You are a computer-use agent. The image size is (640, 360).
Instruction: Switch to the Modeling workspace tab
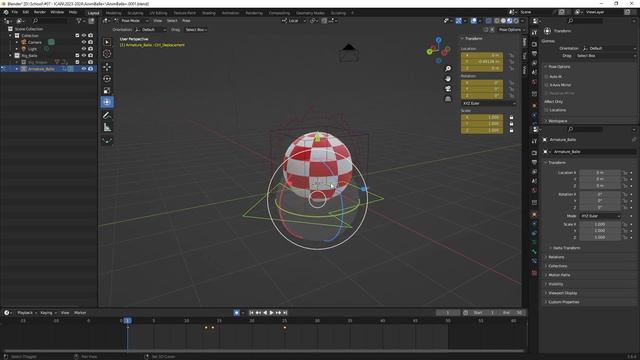[x=113, y=13]
